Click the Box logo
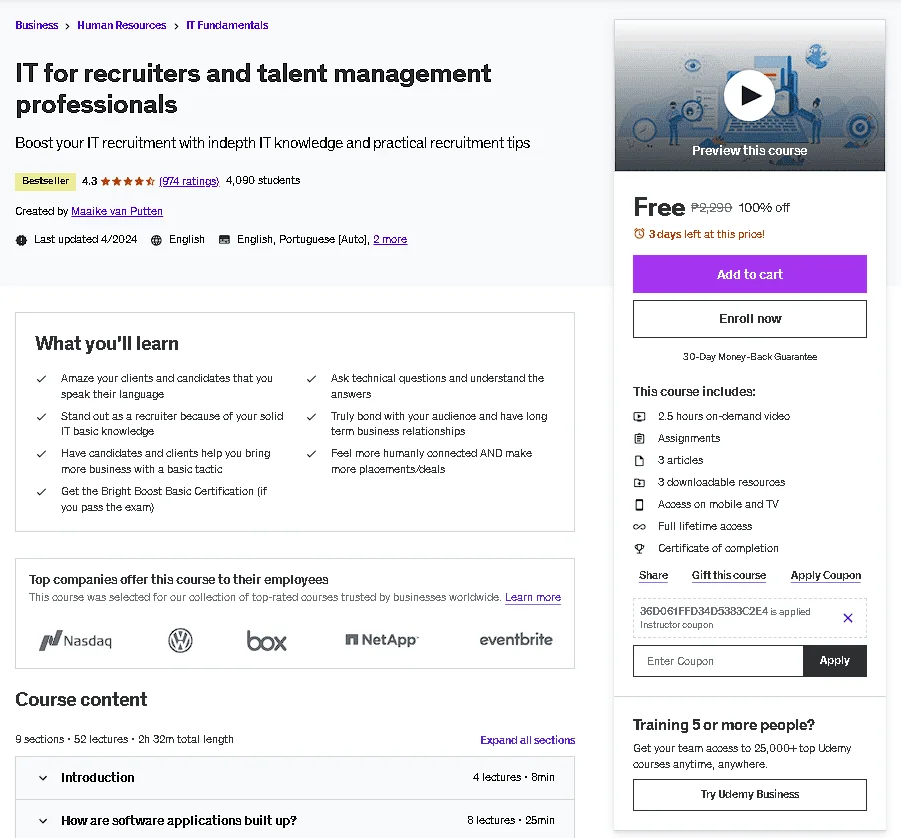The image size is (901, 838). (x=266, y=640)
